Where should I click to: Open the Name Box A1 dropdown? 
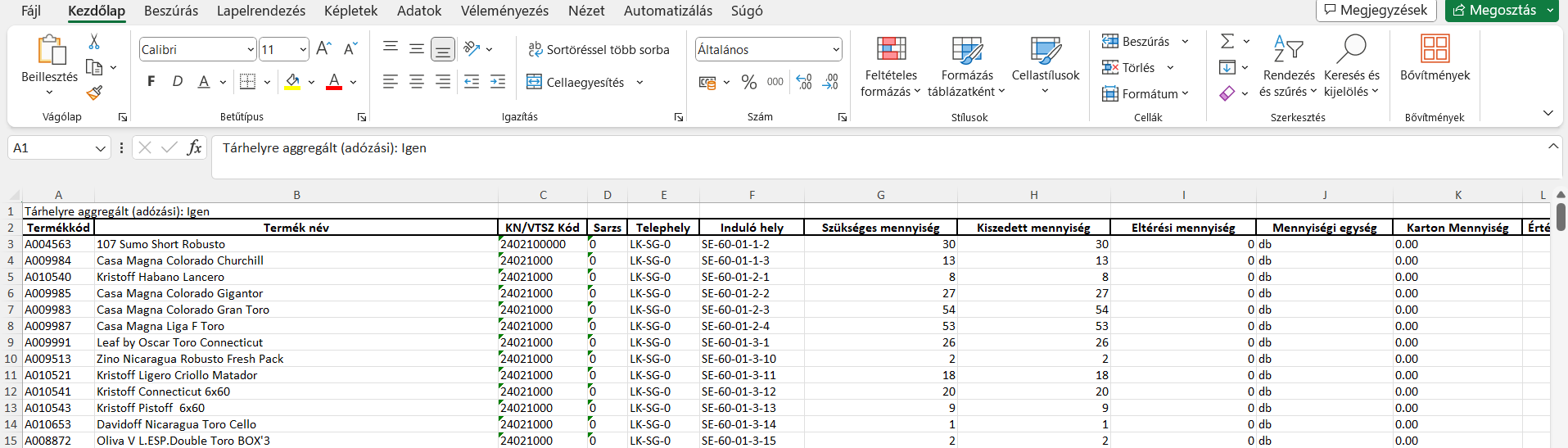pyautogui.click(x=101, y=148)
